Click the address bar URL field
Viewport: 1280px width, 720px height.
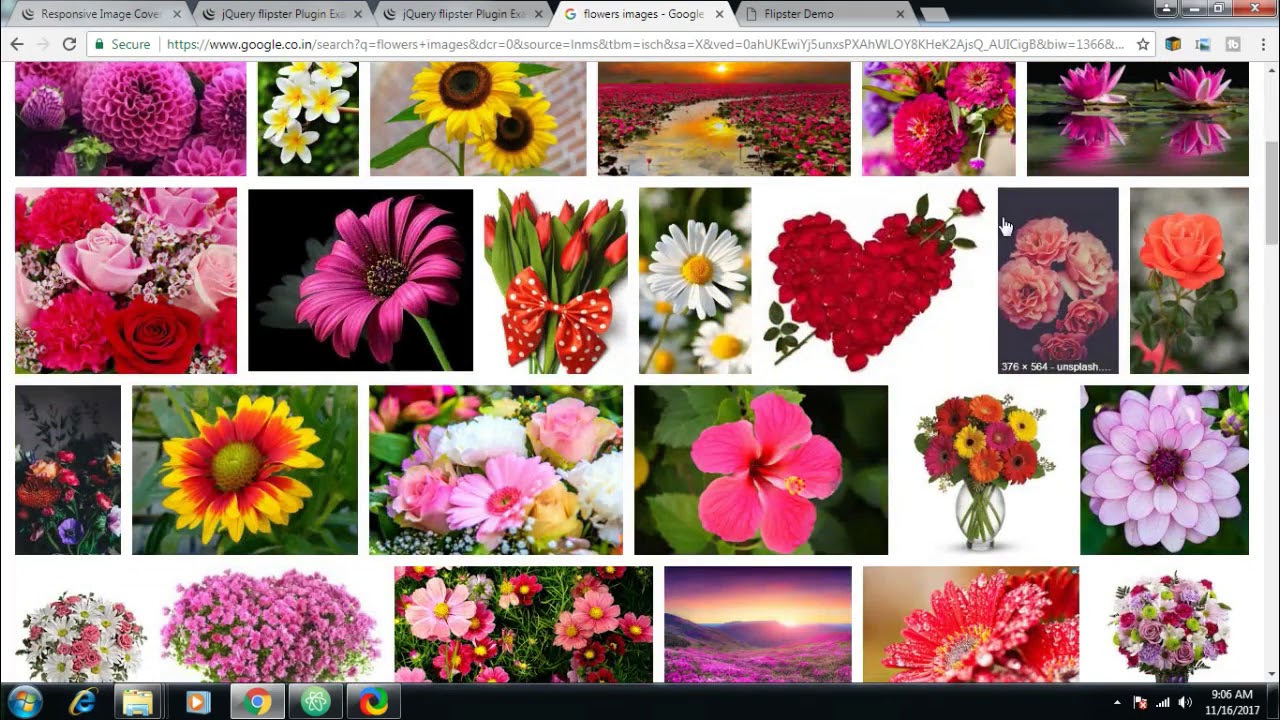coord(640,44)
